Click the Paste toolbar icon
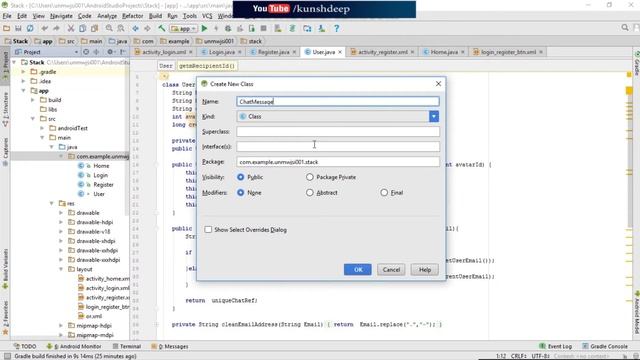Screen dimensions: 640x360 tap(94, 29)
